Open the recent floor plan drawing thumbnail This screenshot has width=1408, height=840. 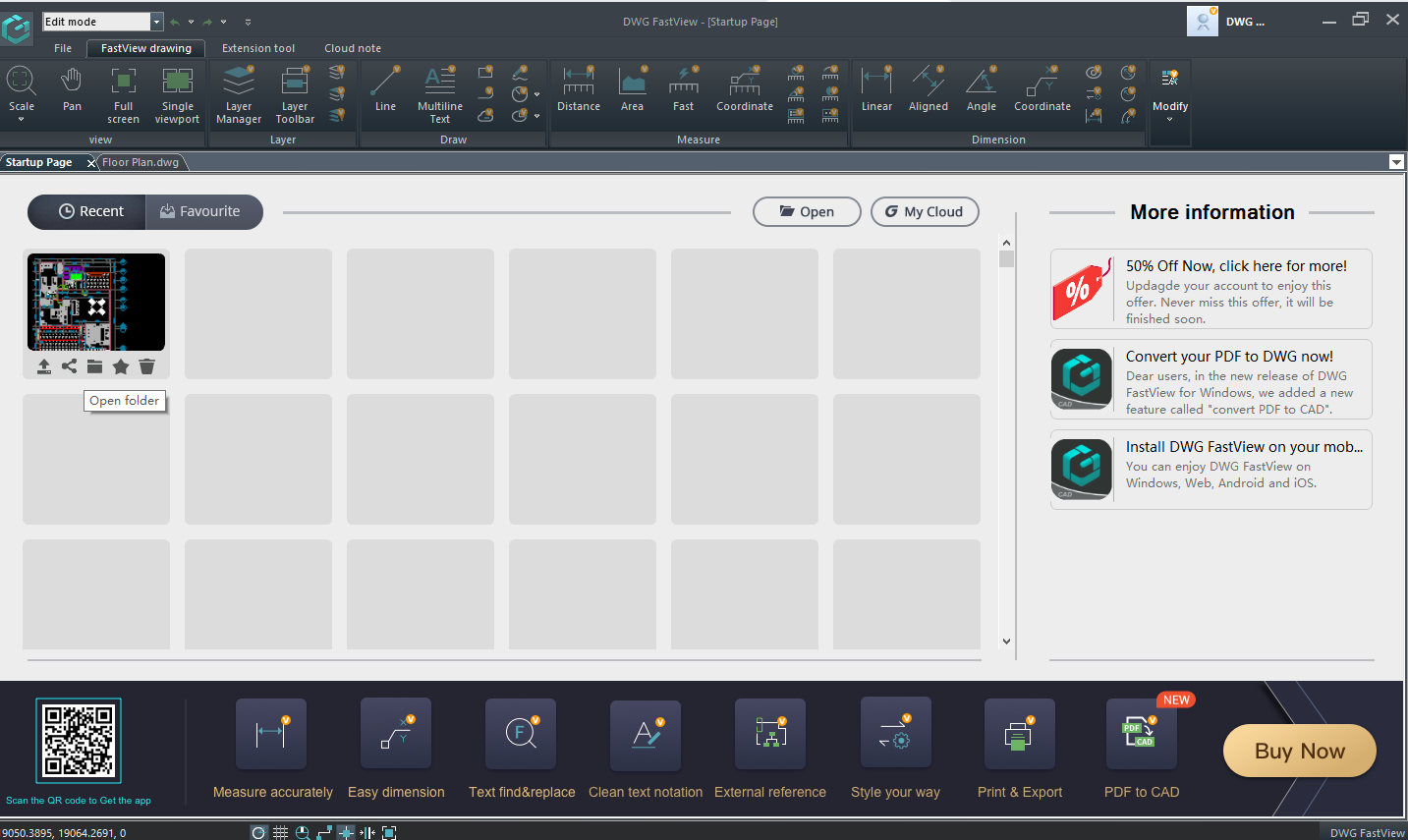96,302
